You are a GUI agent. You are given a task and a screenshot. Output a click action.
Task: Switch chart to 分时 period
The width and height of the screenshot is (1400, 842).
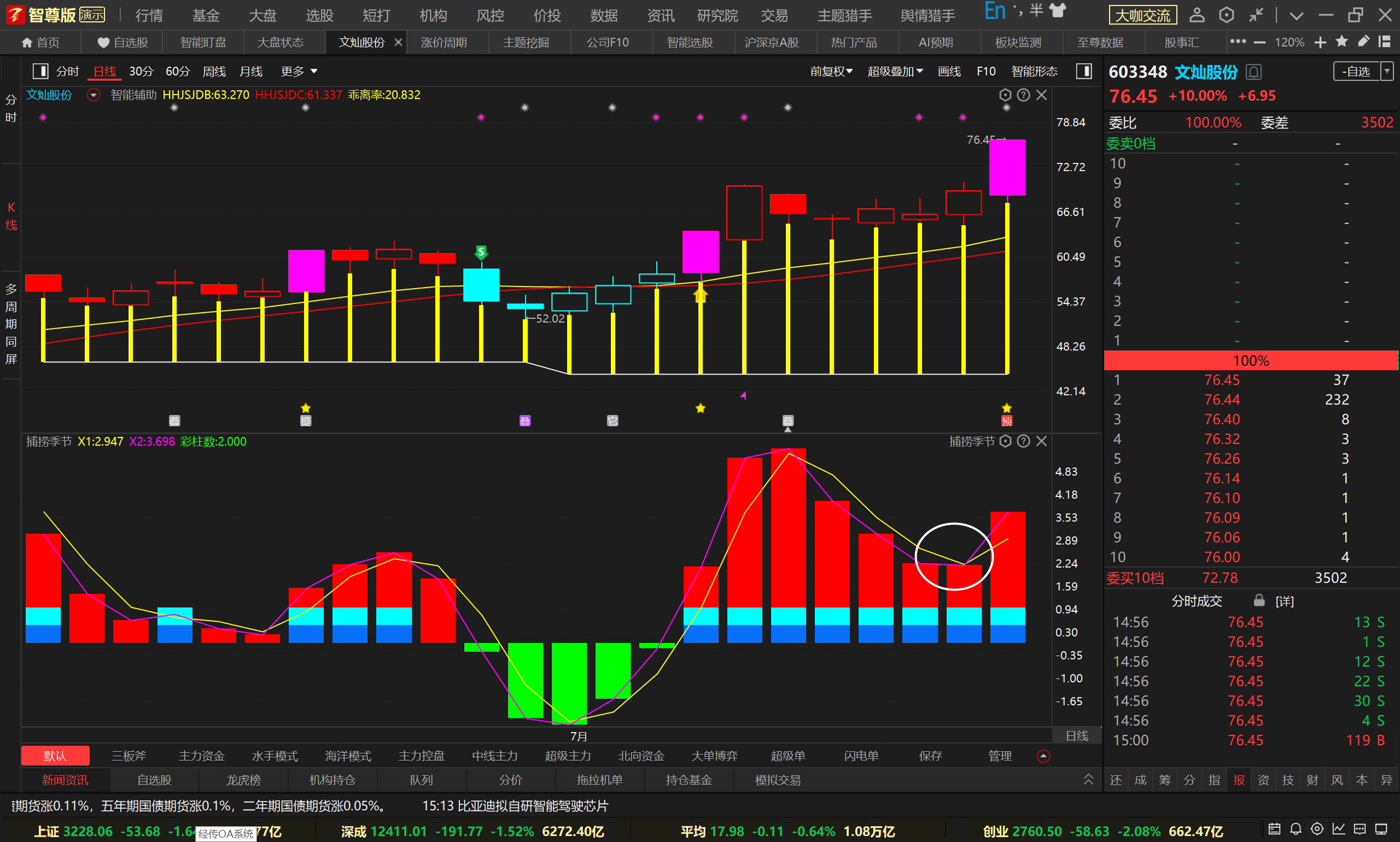67,72
